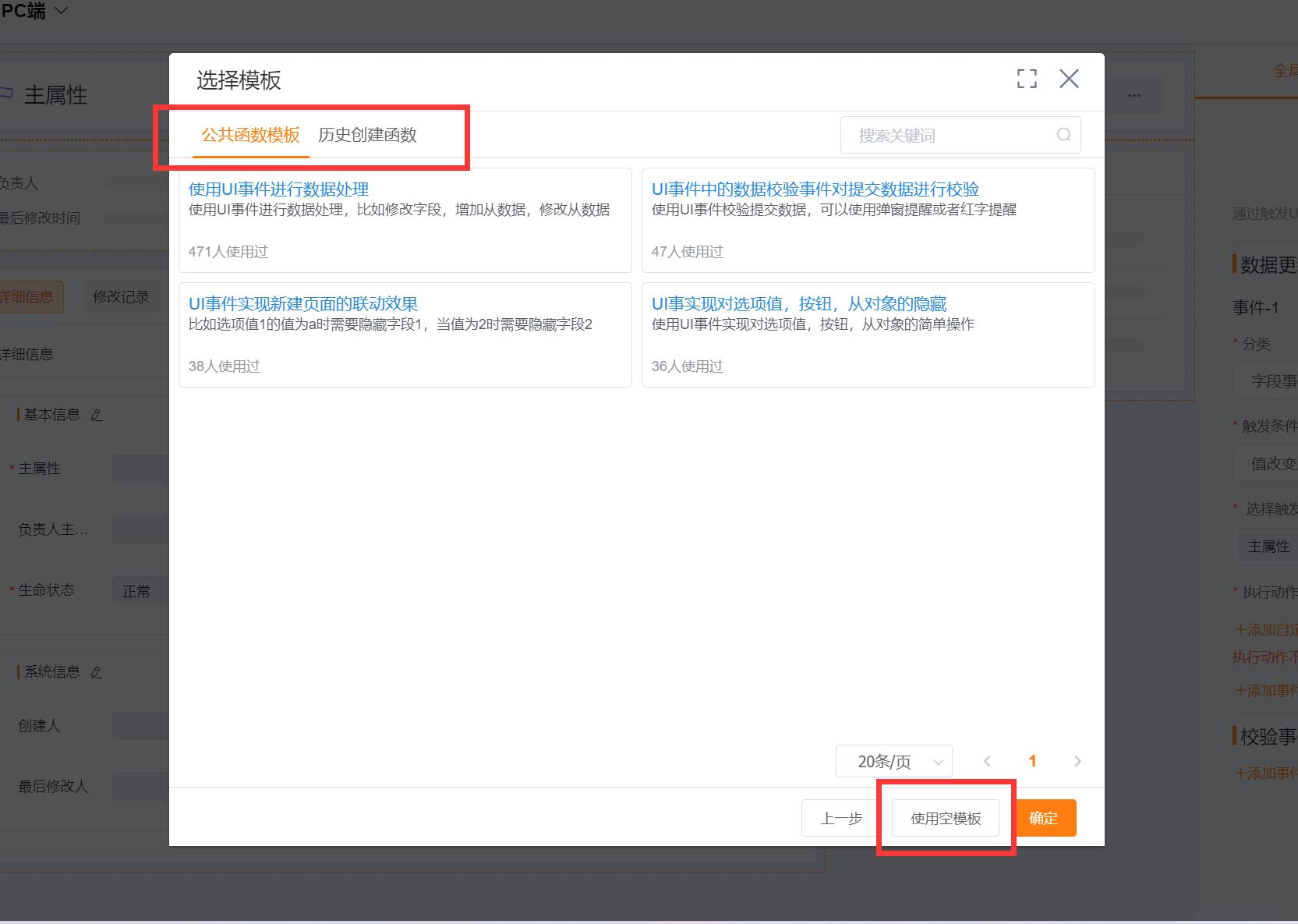Click the search magnifier icon
The height and width of the screenshot is (924, 1298).
[x=1063, y=135]
